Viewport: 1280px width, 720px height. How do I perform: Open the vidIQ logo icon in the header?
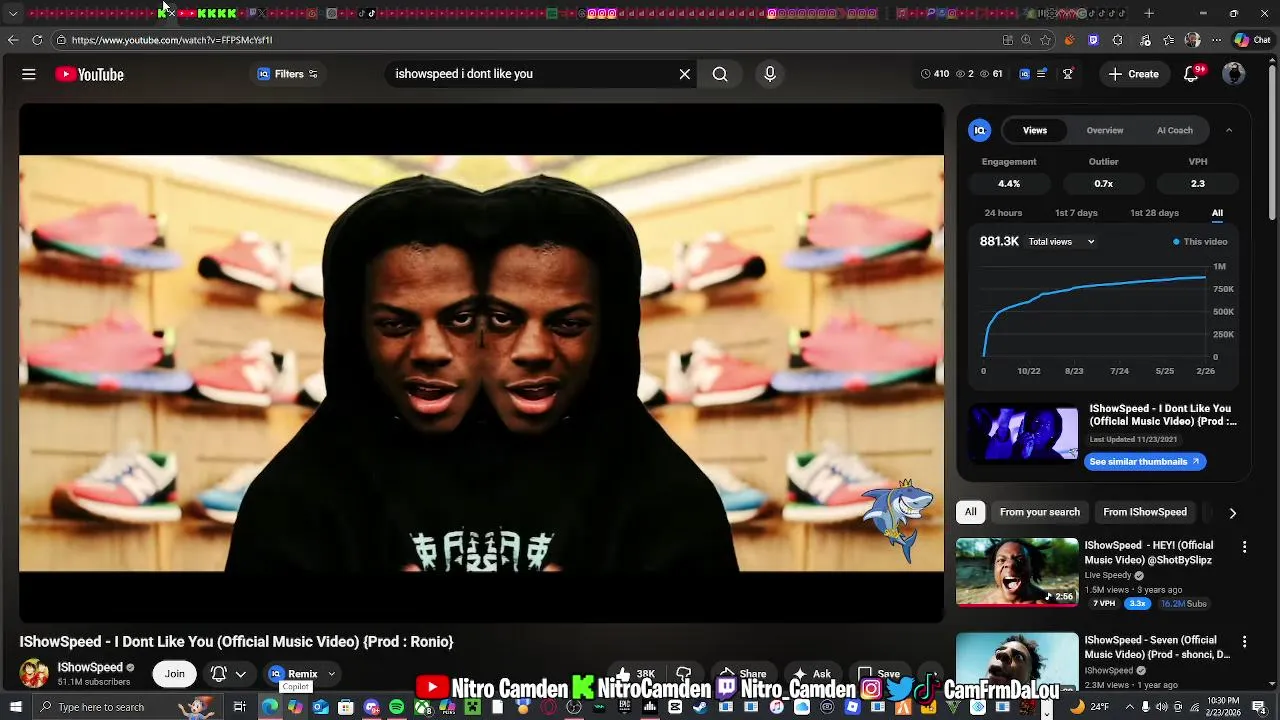pyautogui.click(x=1025, y=74)
